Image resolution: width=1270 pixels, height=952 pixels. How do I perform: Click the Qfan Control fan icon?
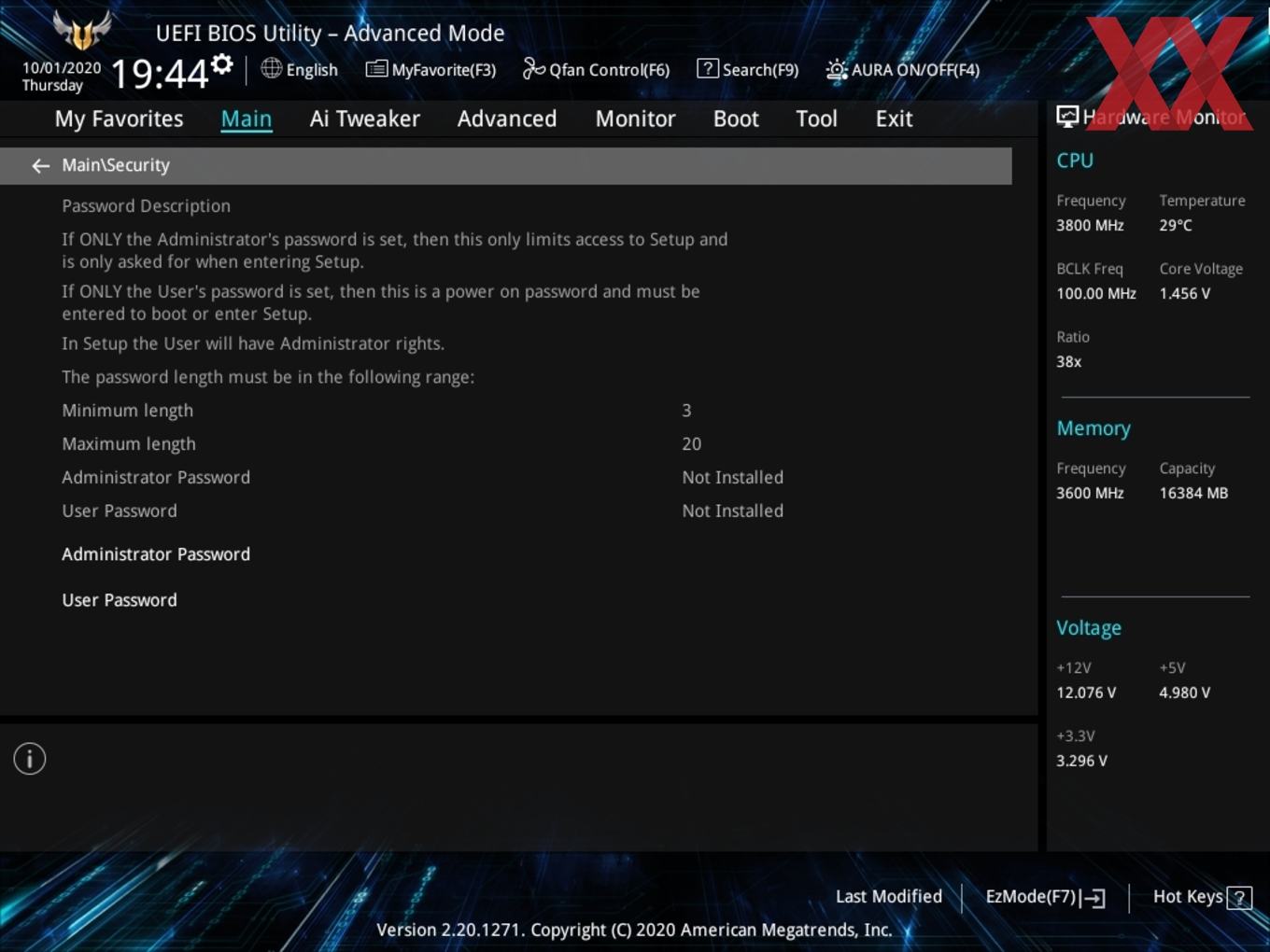pyautogui.click(x=533, y=68)
